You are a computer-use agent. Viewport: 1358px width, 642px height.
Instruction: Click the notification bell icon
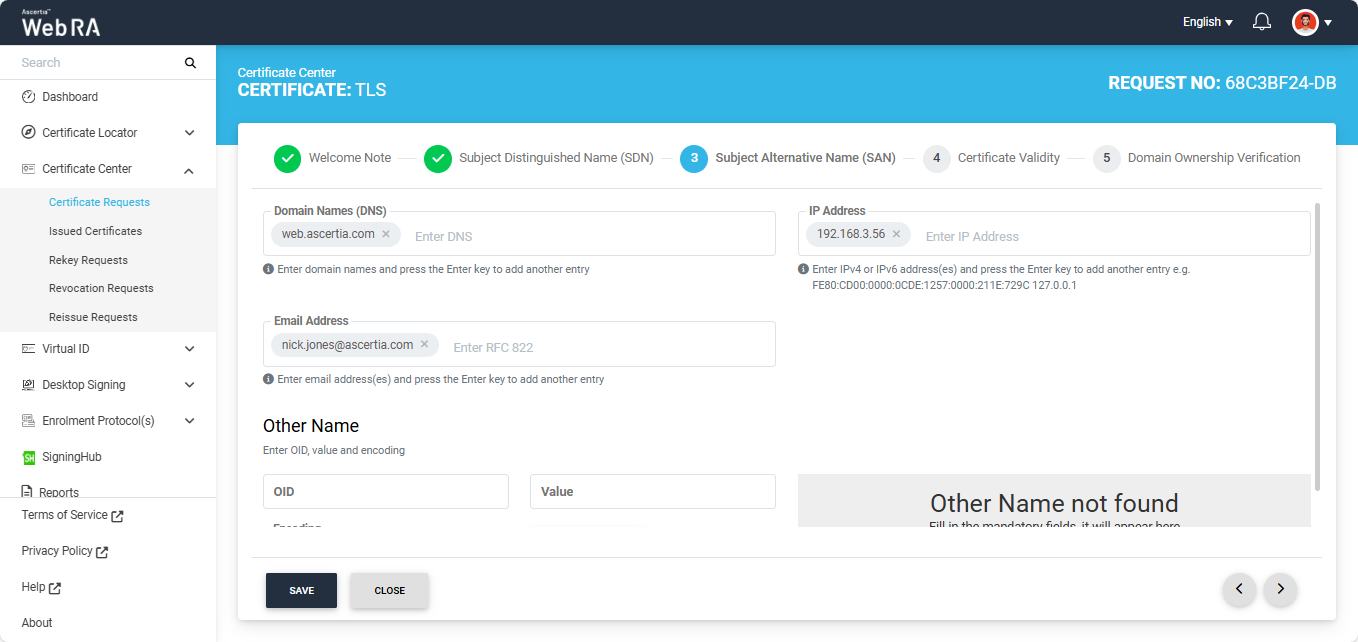click(x=1262, y=22)
